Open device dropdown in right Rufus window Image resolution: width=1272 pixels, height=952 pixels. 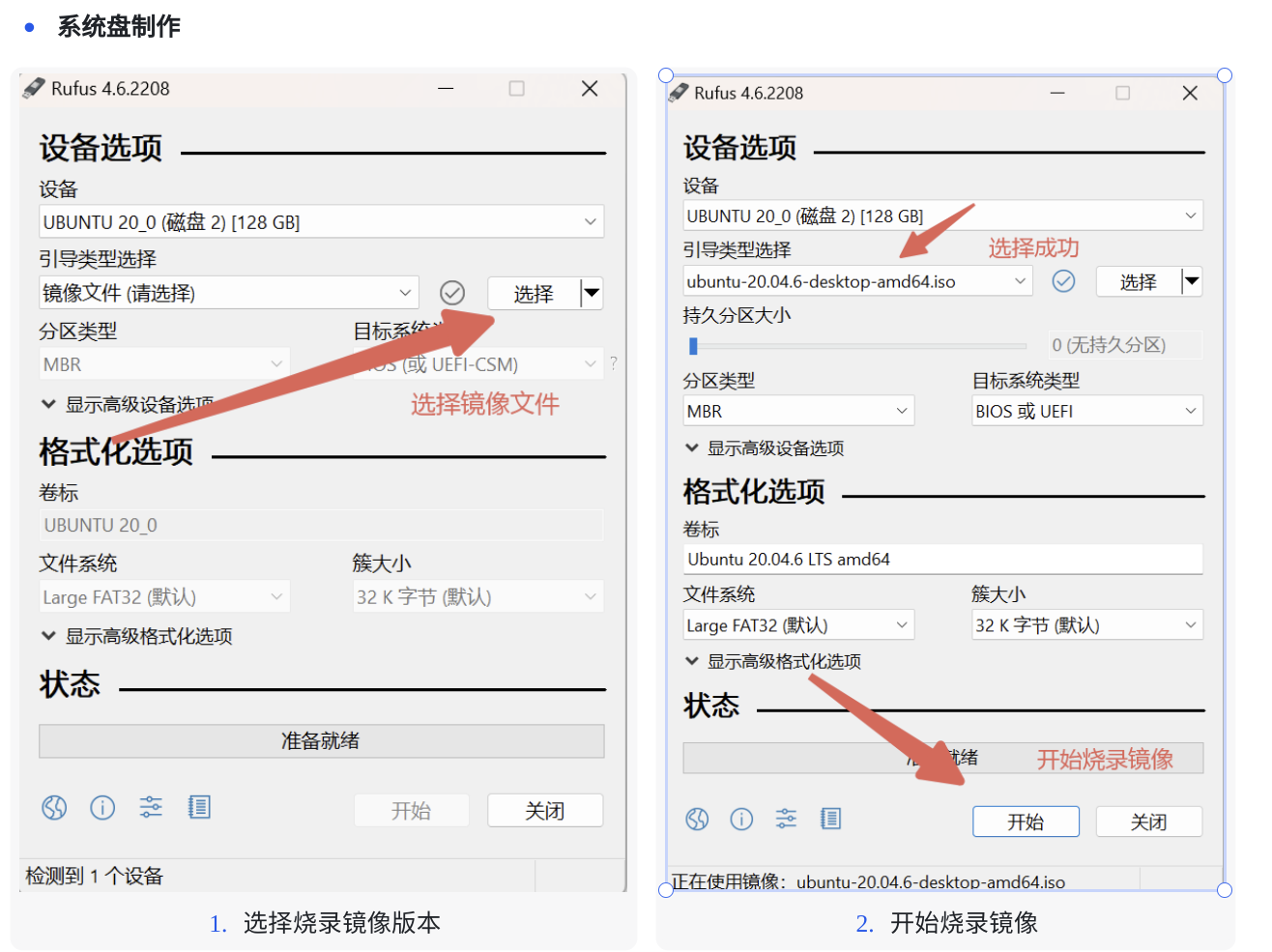(x=942, y=216)
